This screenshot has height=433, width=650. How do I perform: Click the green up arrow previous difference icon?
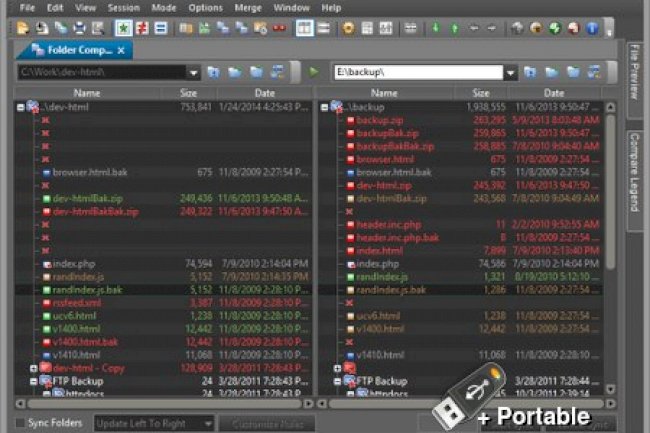coord(455,28)
